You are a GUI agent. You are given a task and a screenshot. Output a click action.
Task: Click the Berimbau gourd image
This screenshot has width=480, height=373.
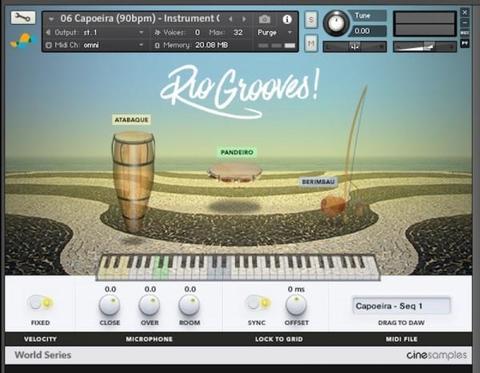pyautogui.click(x=333, y=206)
